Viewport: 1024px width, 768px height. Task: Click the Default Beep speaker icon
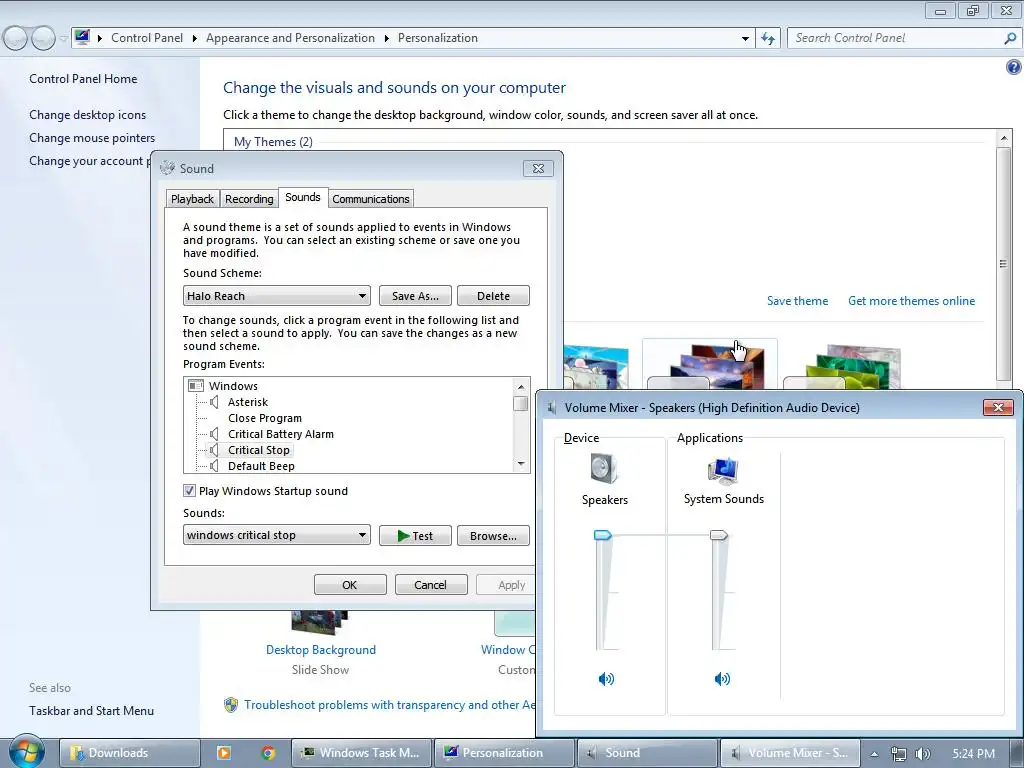pos(214,466)
